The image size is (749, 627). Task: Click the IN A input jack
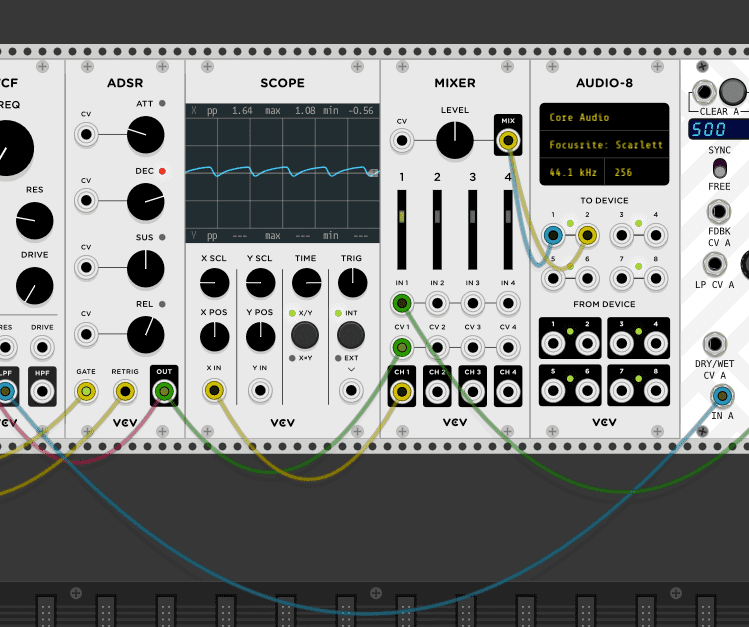point(722,396)
